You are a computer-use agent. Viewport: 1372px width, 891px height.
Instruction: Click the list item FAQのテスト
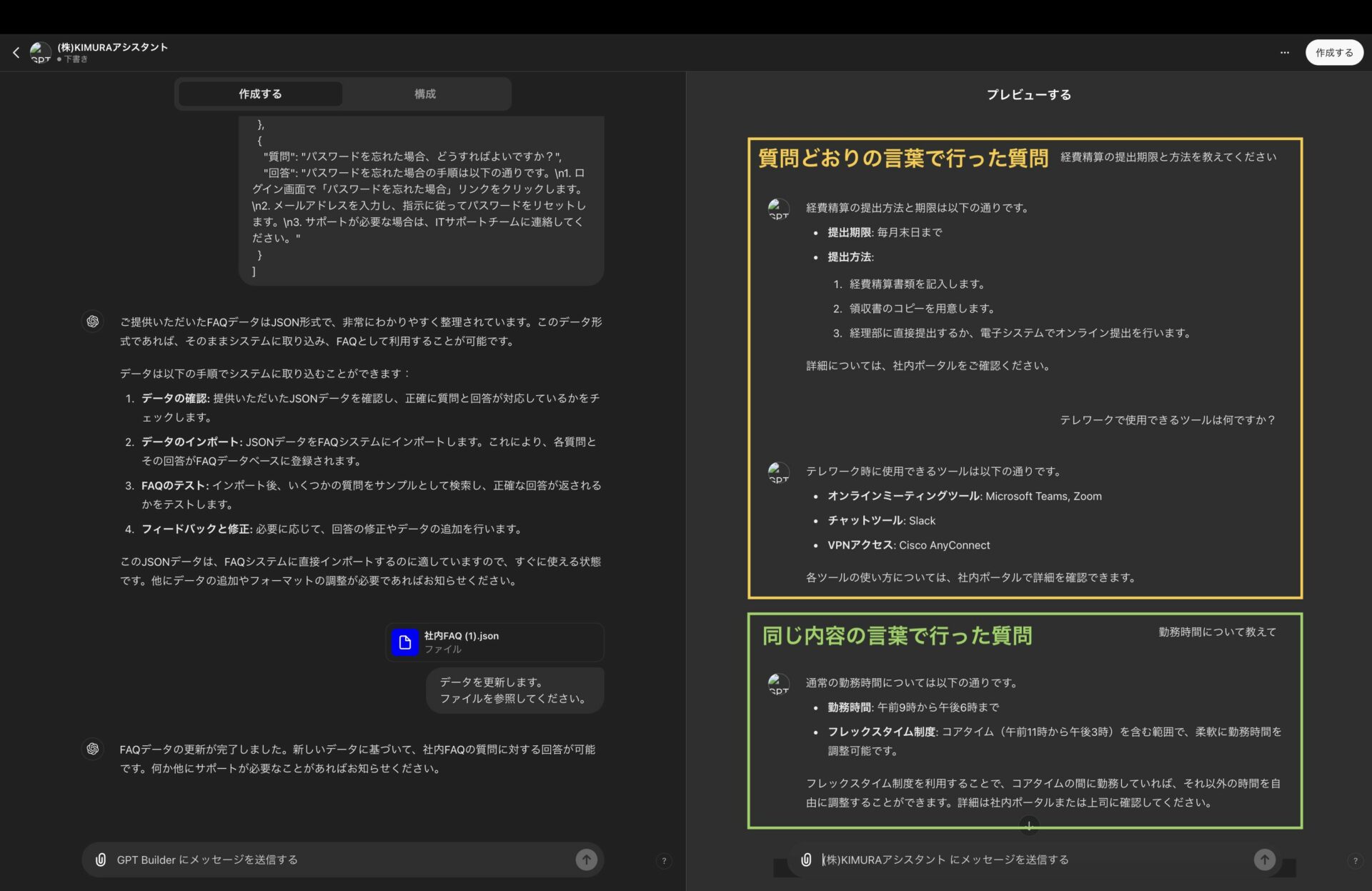click(x=371, y=494)
